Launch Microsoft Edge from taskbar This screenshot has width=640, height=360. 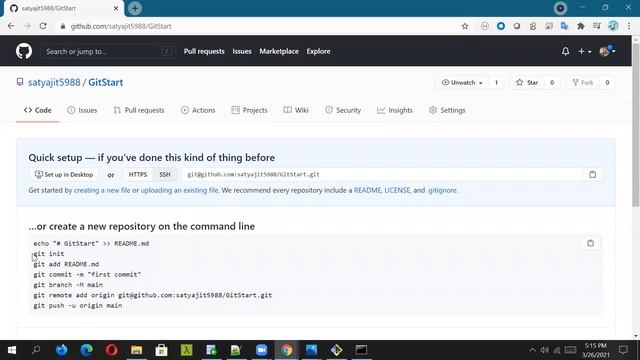pyautogui.click(x=87, y=350)
